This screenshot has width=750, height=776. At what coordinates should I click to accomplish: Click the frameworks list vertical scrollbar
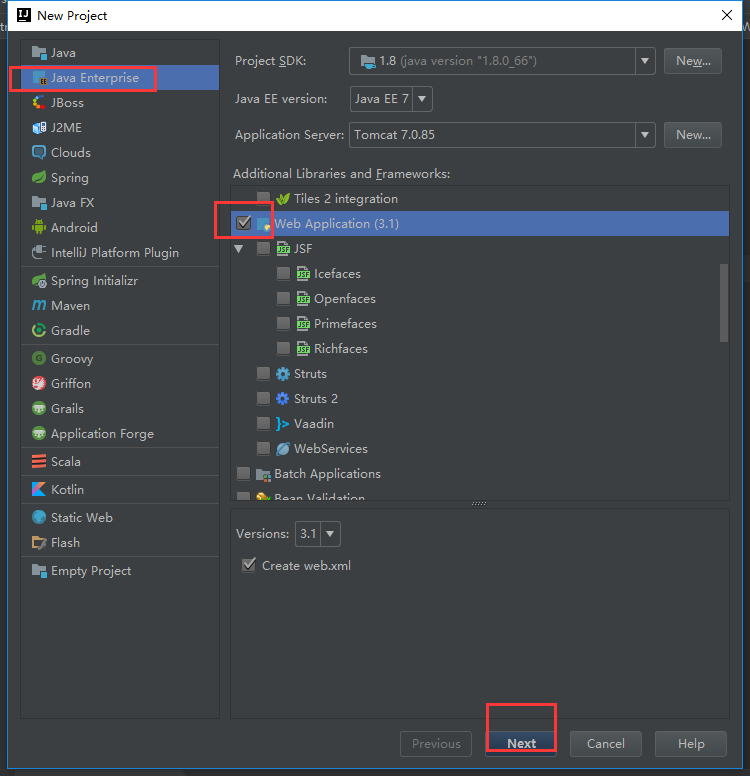(724, 303)
